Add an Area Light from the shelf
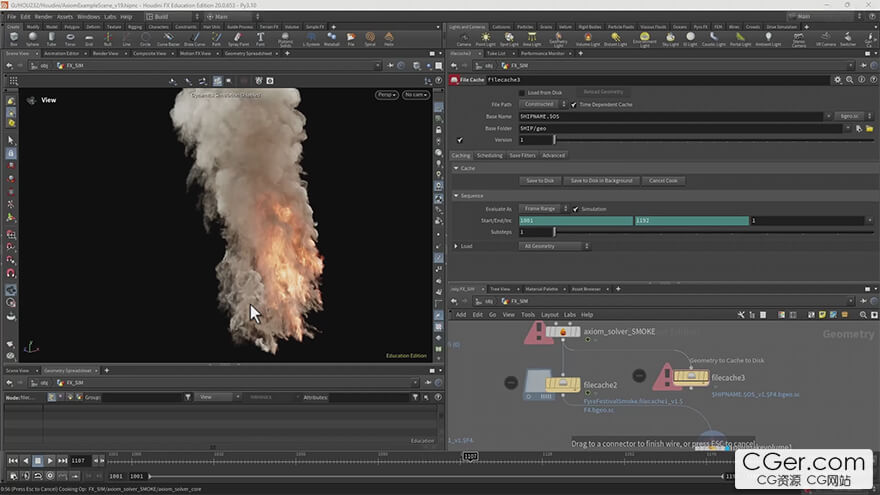Viewport: 880px width, 495px height. click(x=532, y=39)
